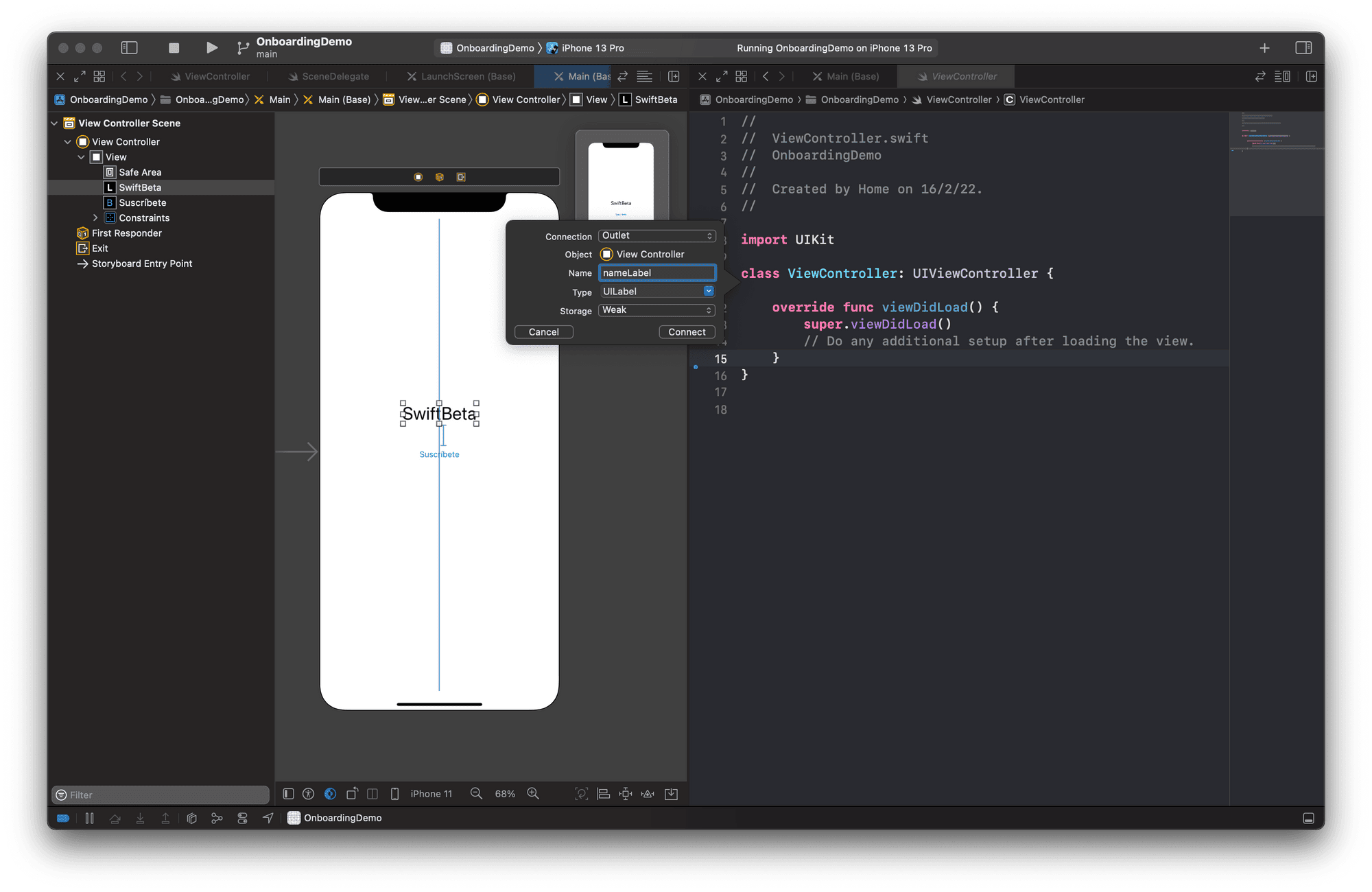The width and height of the screenshot is (1372, 892).
Task: Collapse the View Controller outline row
Action: point(67,141)
